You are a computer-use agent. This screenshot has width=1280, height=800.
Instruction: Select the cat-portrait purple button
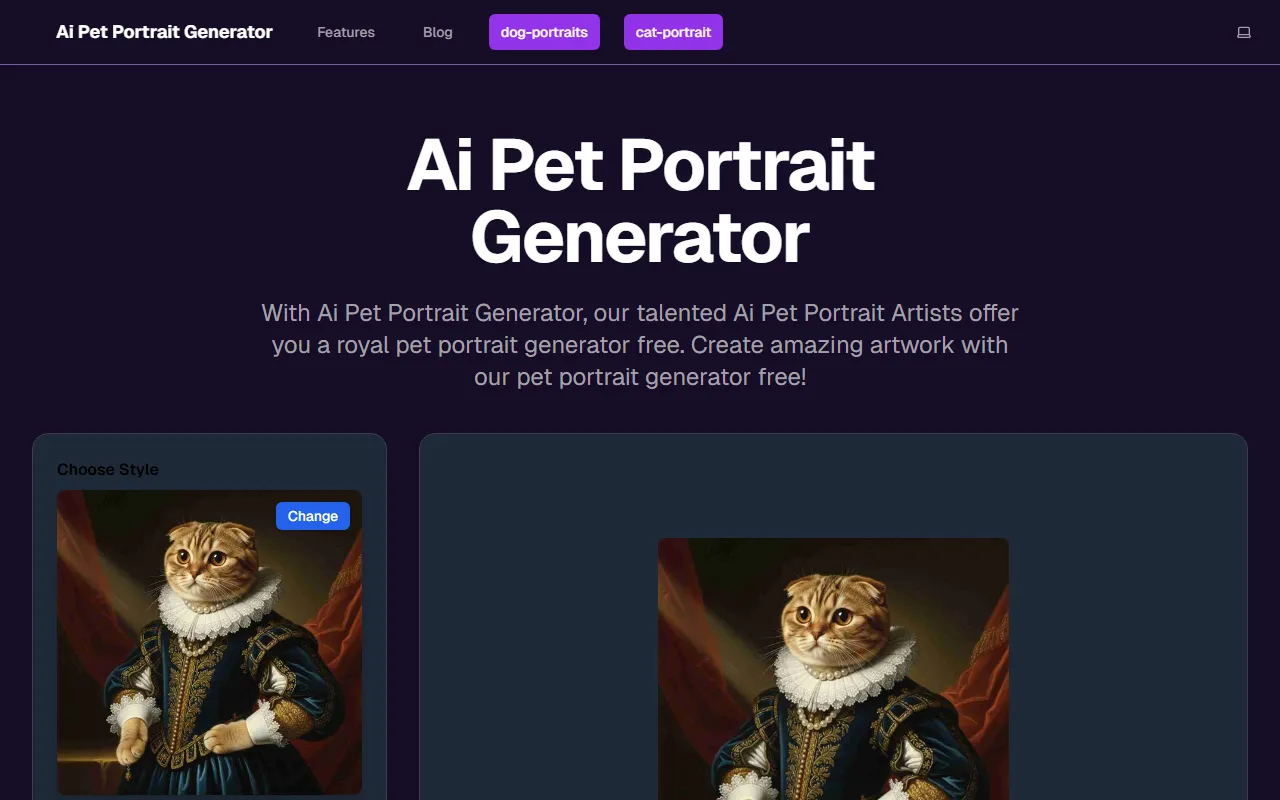click(x=673, y=32)
